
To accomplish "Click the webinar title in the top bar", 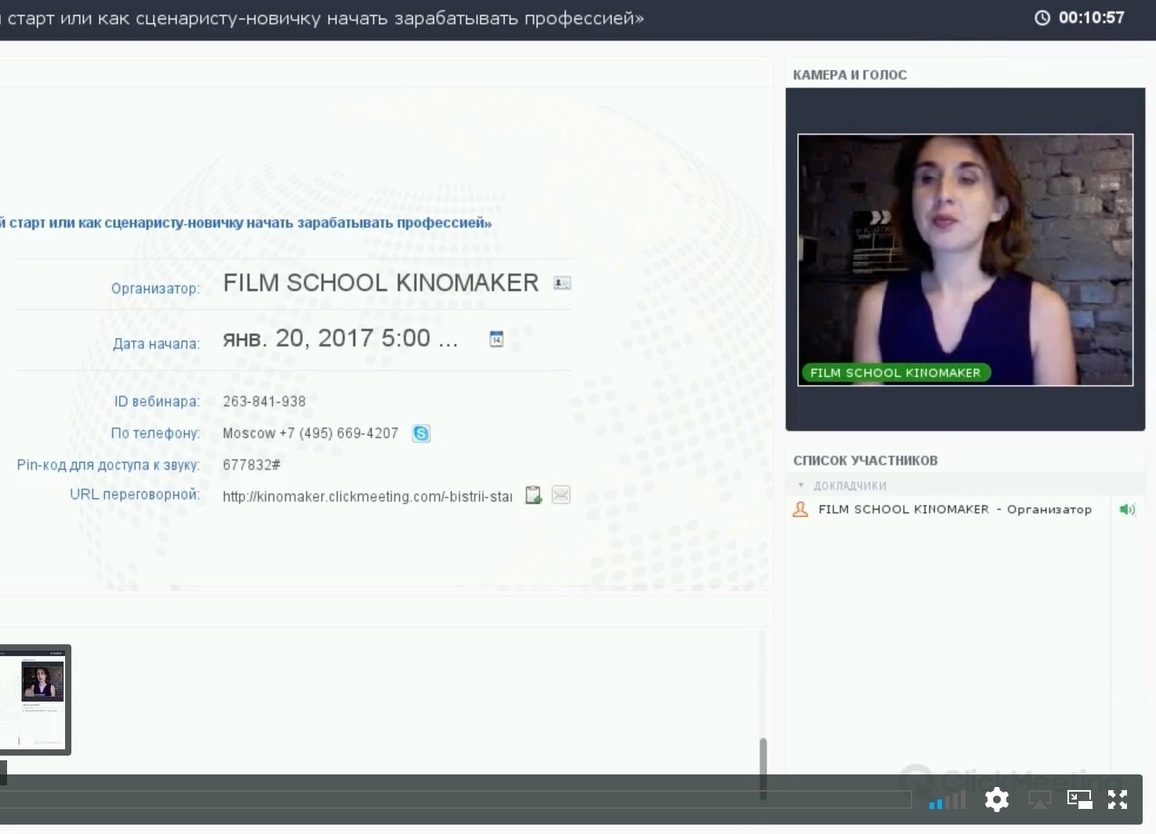I will [322, 18].
